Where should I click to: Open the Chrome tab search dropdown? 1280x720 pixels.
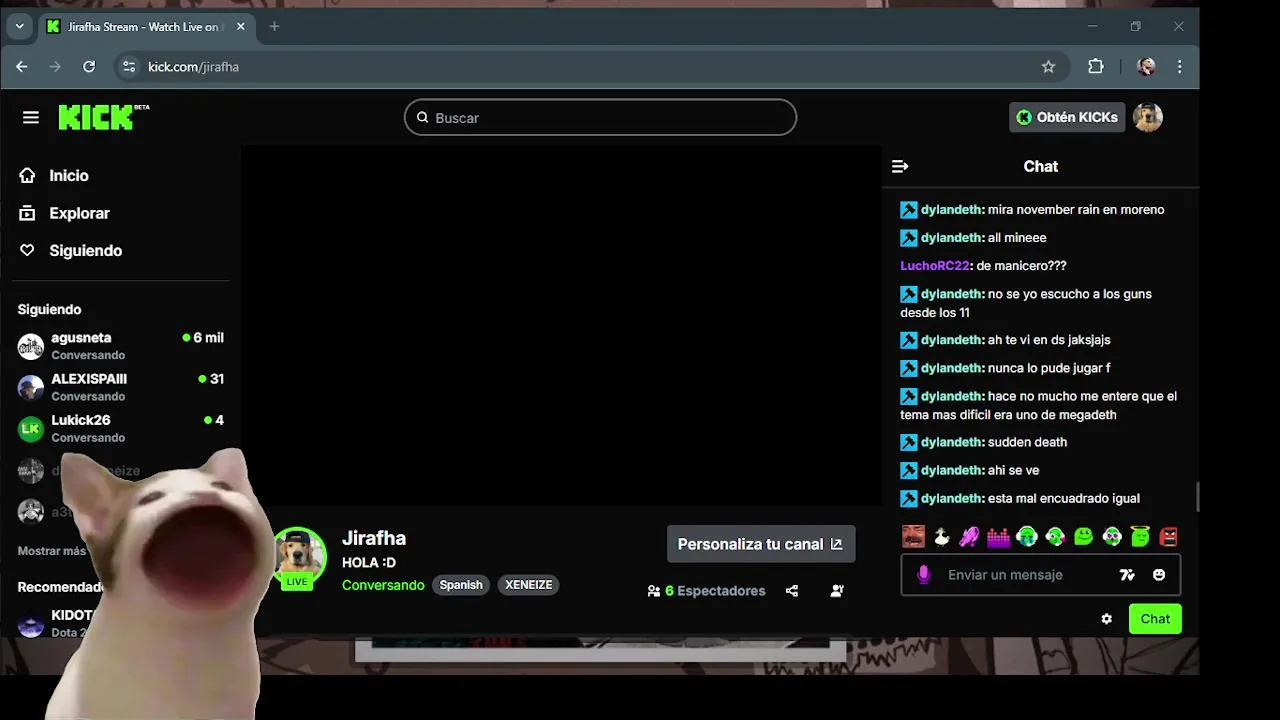(19, 27)
